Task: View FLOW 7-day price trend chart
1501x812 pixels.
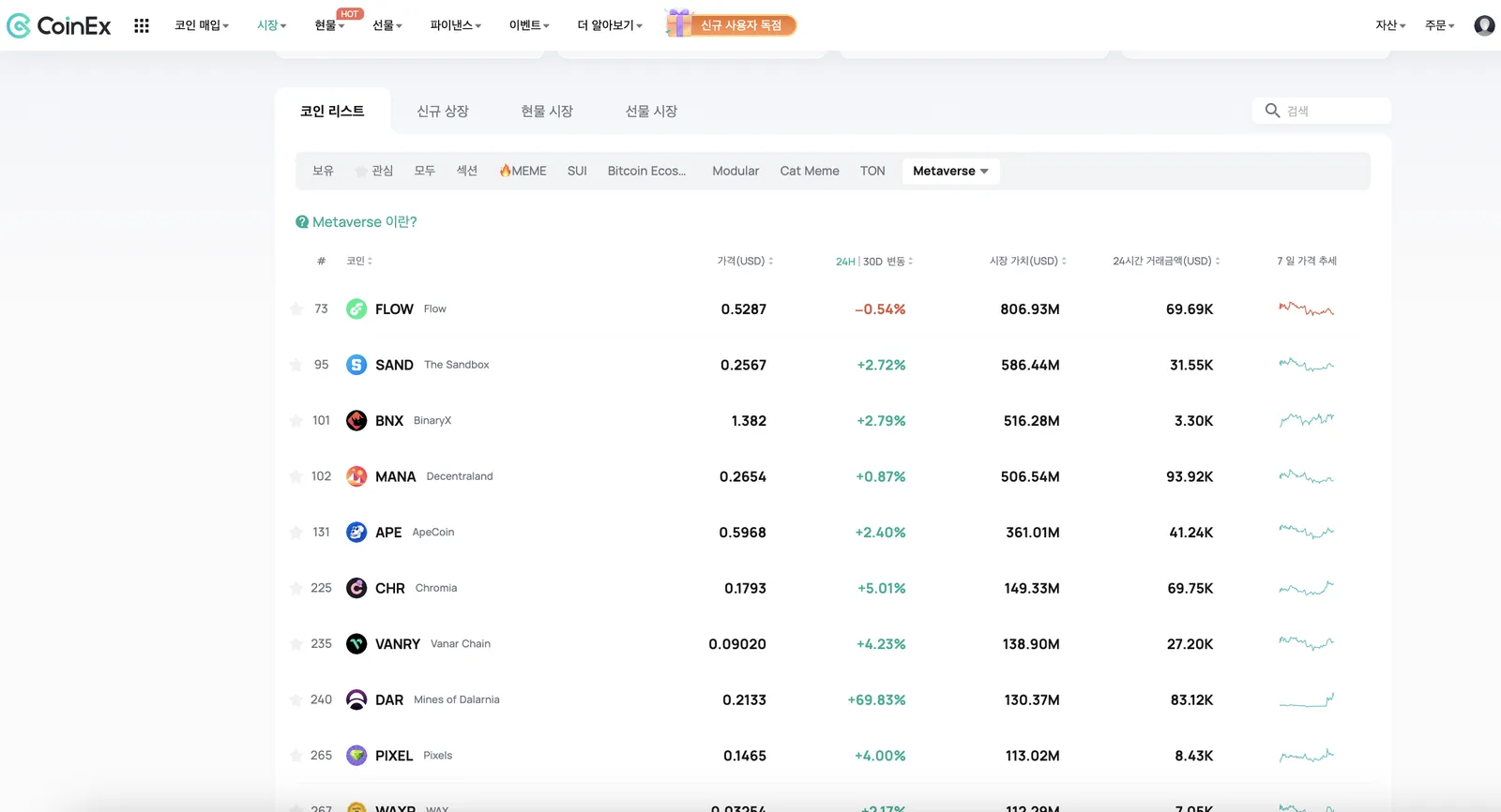Action: pos(1306,308)
